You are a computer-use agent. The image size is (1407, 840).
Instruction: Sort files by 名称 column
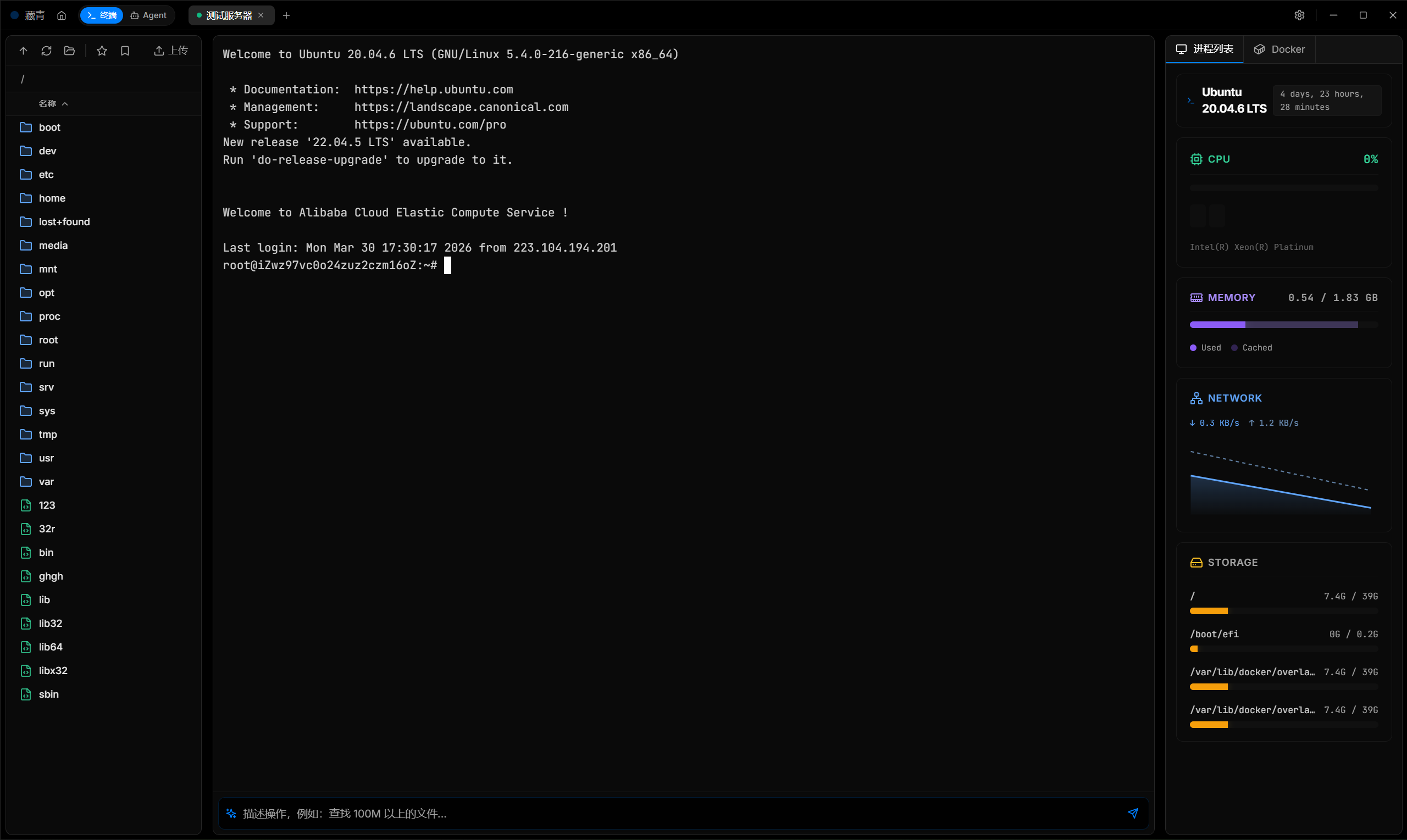[48, 104]
